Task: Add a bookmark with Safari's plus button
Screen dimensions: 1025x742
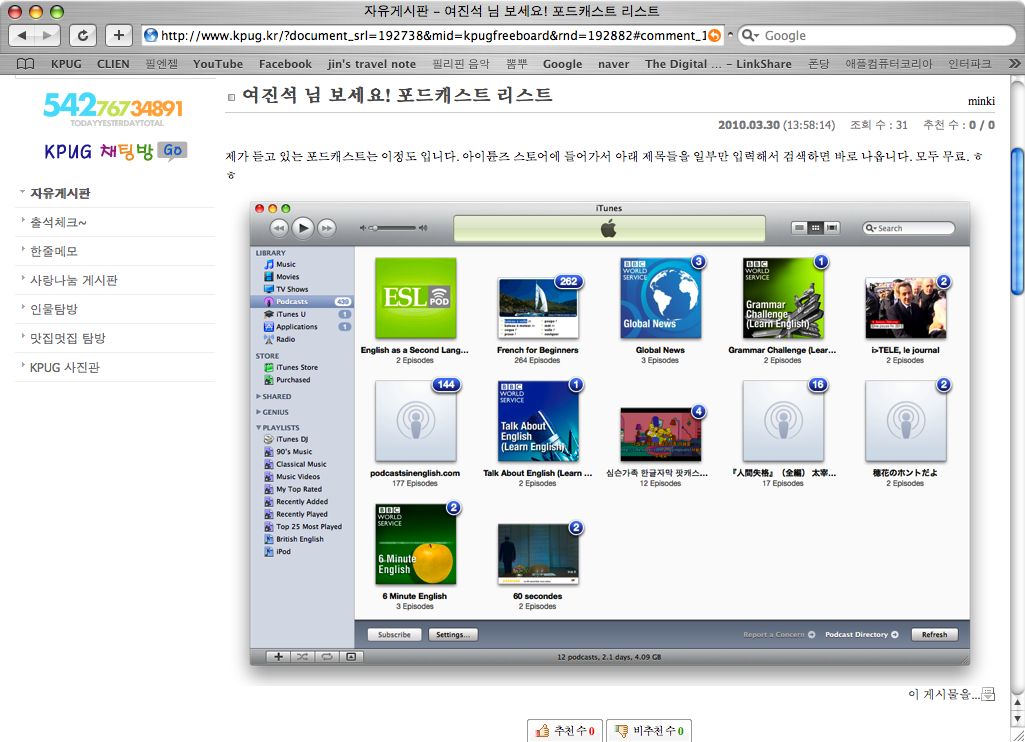Action: pos(118,35)
